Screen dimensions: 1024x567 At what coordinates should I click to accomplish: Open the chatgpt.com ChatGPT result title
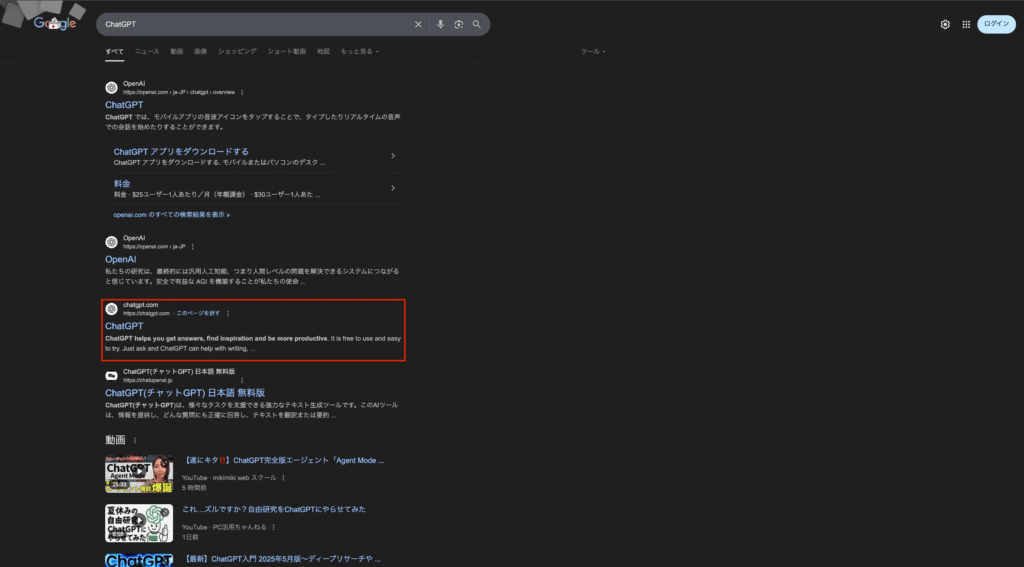[124, 326]
